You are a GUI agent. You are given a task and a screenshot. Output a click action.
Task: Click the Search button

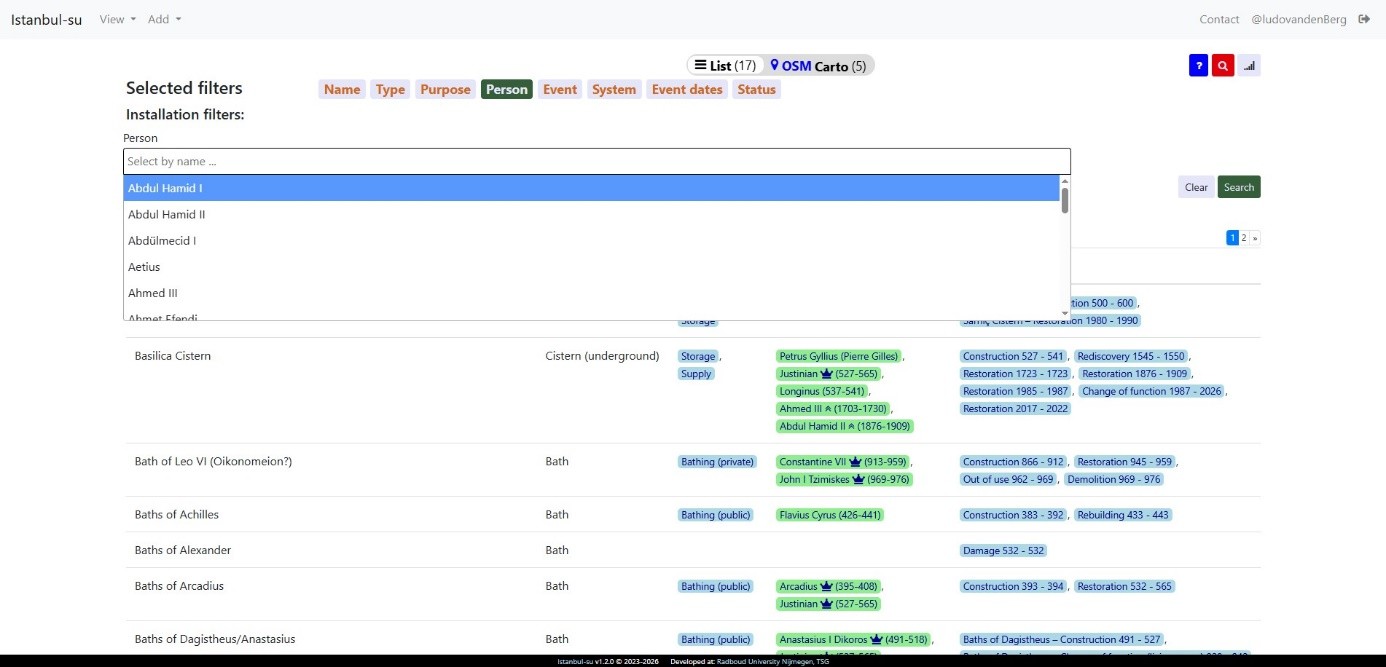click(1239, 187)
